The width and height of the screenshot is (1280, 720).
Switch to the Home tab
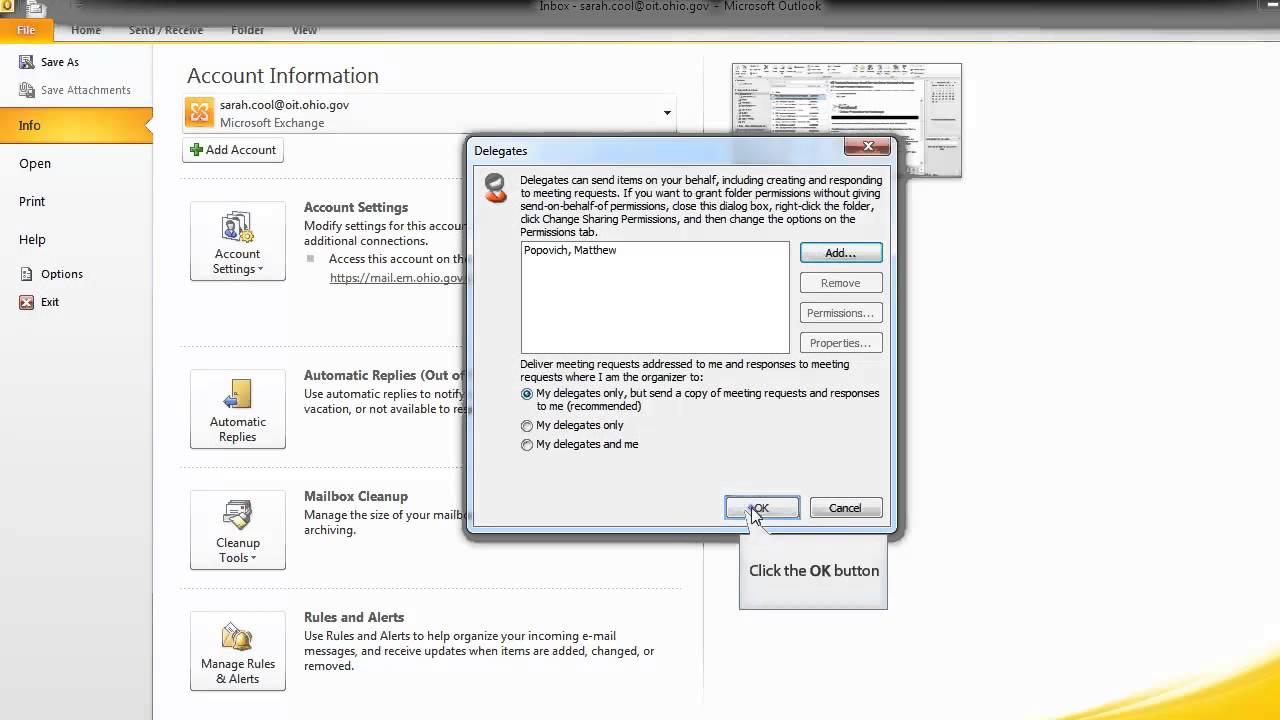(x=86, y=30)
